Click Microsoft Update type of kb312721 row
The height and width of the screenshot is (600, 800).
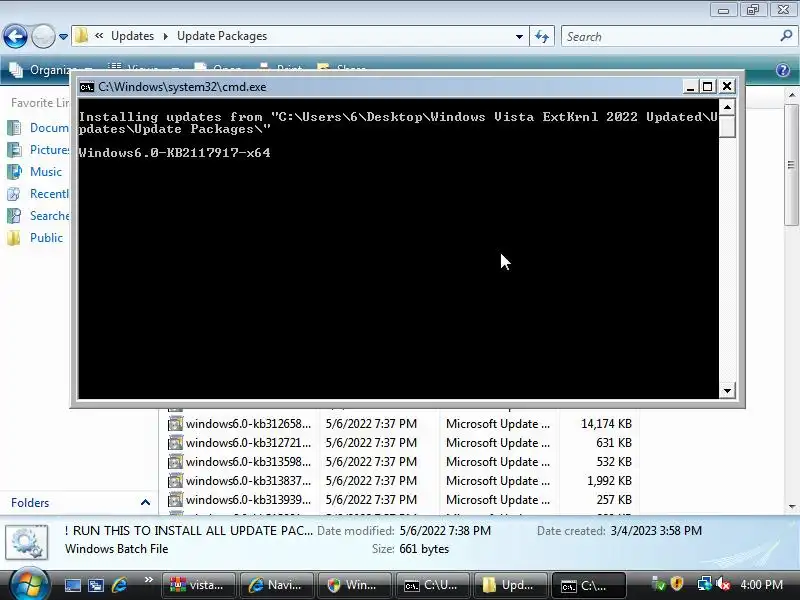(498, 442)
